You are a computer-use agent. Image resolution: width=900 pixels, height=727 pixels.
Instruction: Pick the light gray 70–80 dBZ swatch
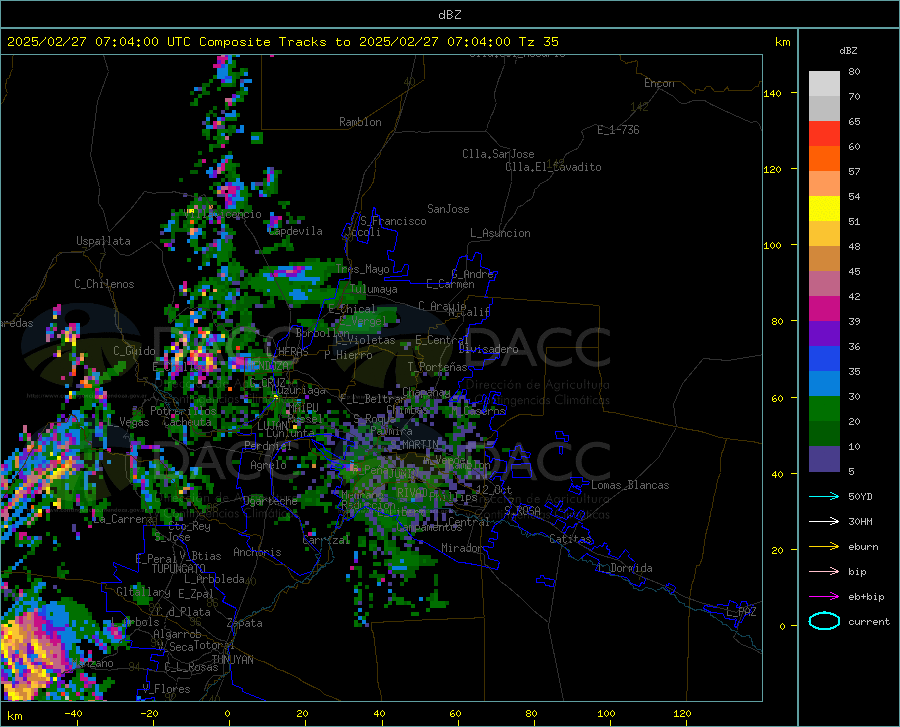[824, 84]
